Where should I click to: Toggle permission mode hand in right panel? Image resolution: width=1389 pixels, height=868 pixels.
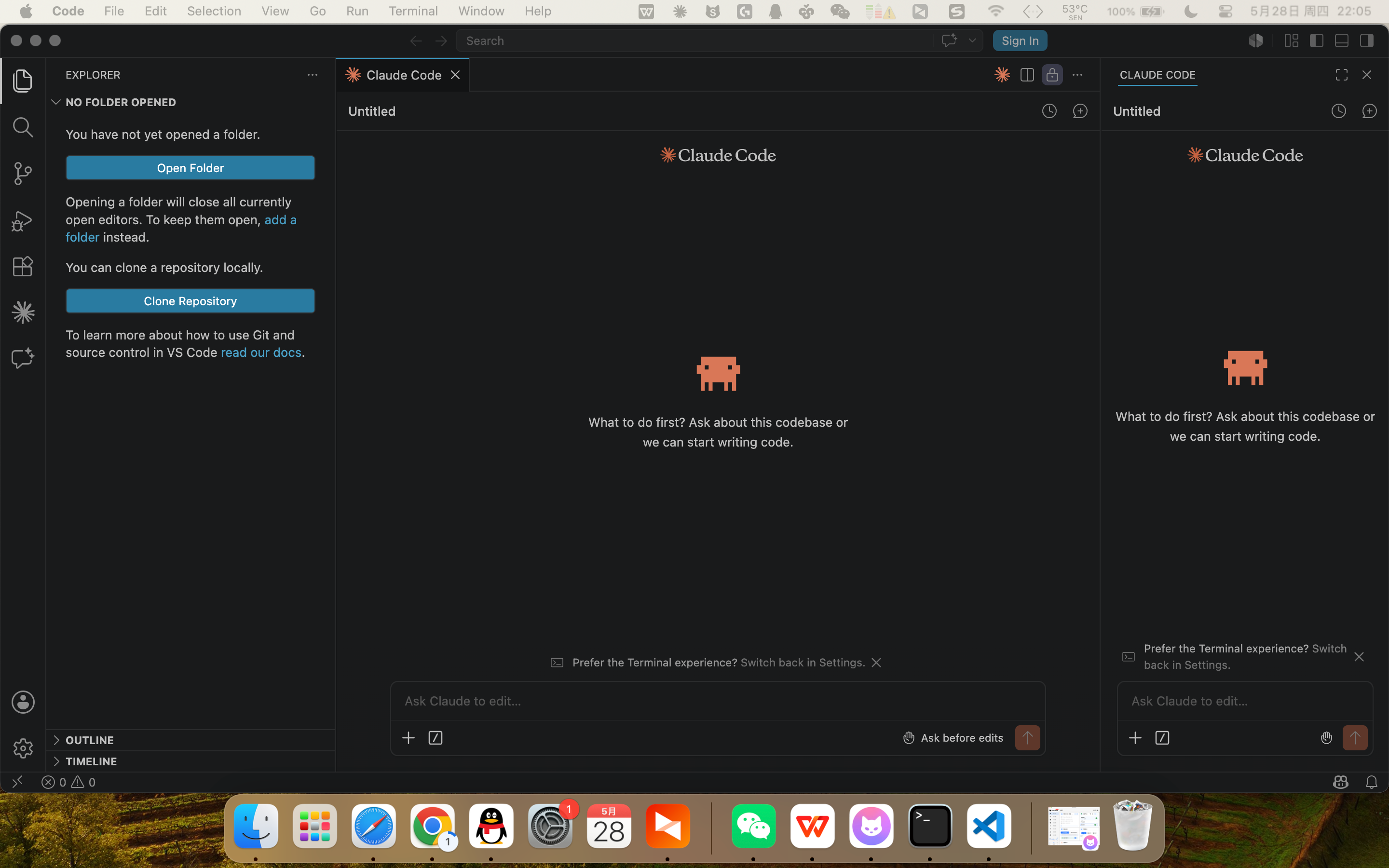(1326, 738)
